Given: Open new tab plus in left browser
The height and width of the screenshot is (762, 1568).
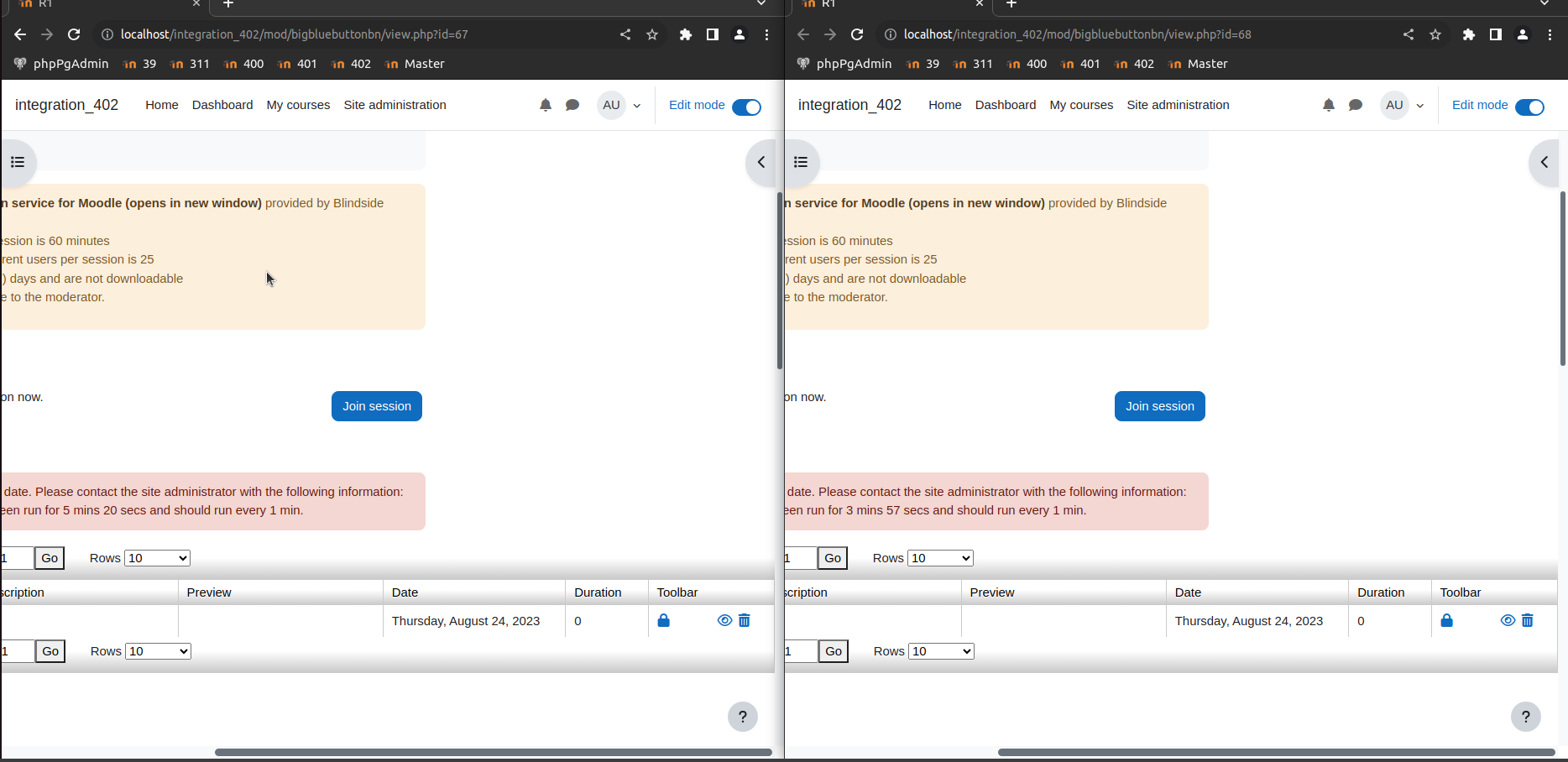Looking at the screenshot, I should pyautogui.click(x=228, y=4).
